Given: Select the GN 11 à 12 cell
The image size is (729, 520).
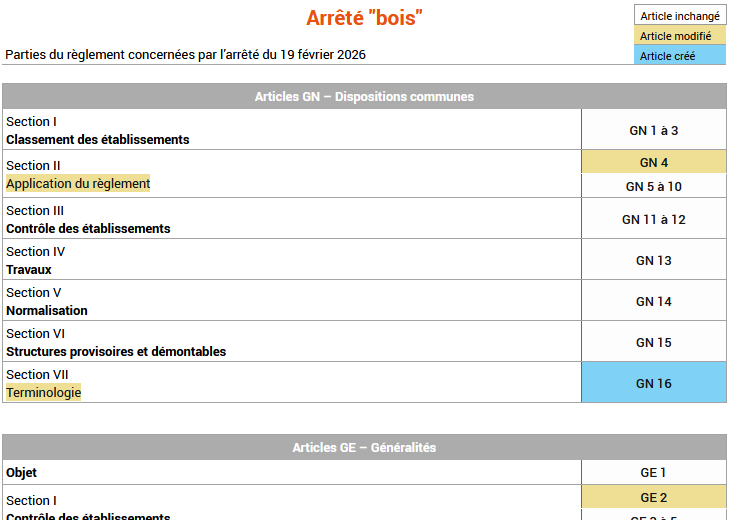Looking at the screenshot, I should coord(653,219).
